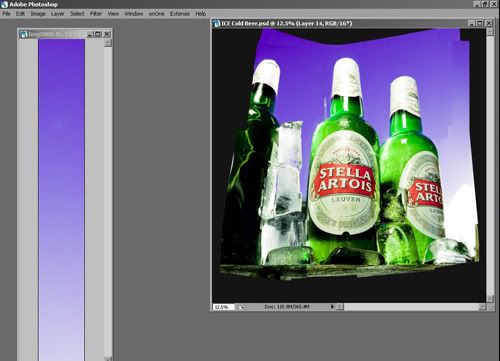Click the gradient document window icon
500x361 pixels.
click(23, 34)
